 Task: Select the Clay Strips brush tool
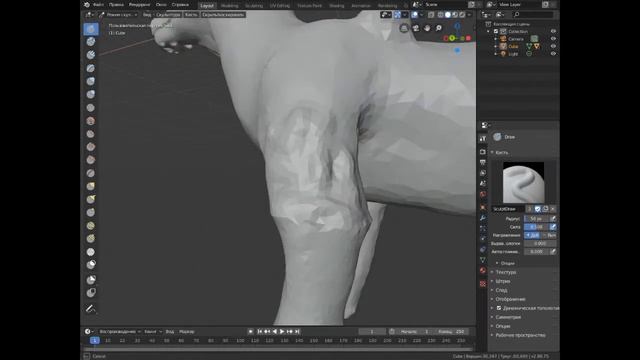coord(91,55)
